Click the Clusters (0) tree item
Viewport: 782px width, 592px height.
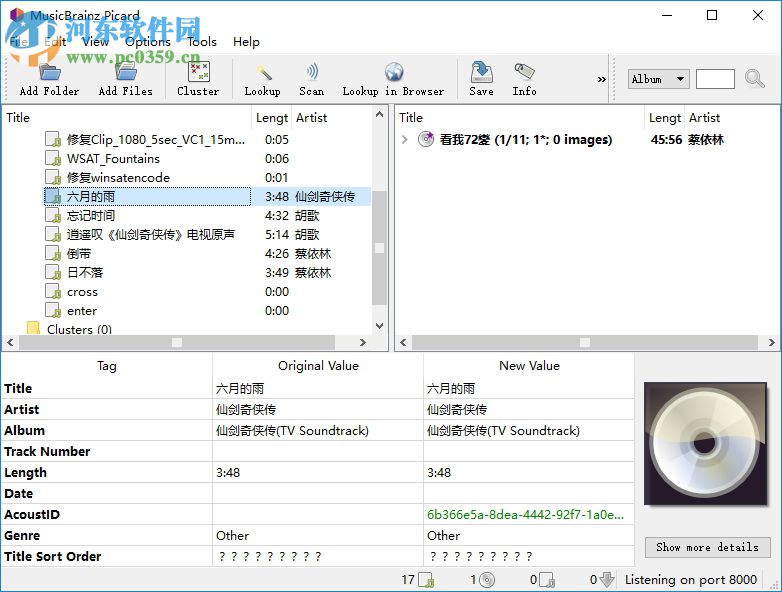(79, 329)
